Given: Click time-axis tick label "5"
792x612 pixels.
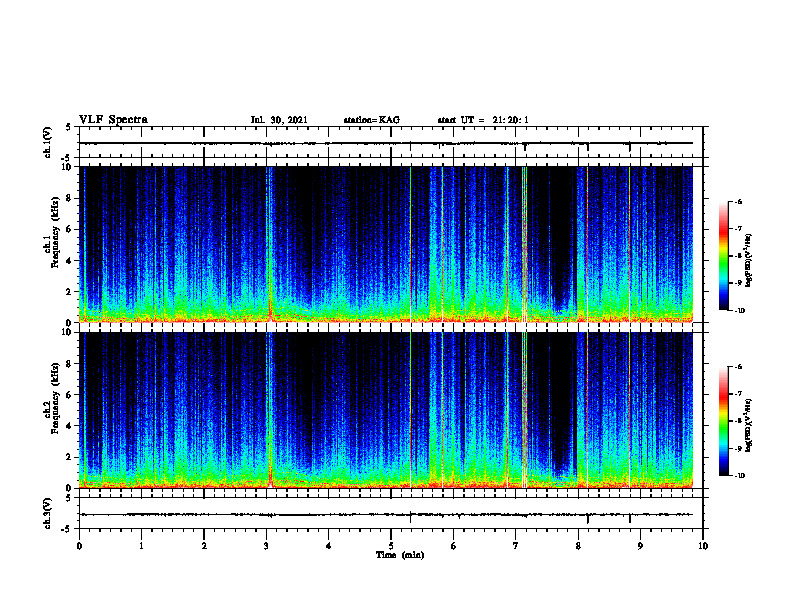Looking at the screenshot, I should 391,546.
